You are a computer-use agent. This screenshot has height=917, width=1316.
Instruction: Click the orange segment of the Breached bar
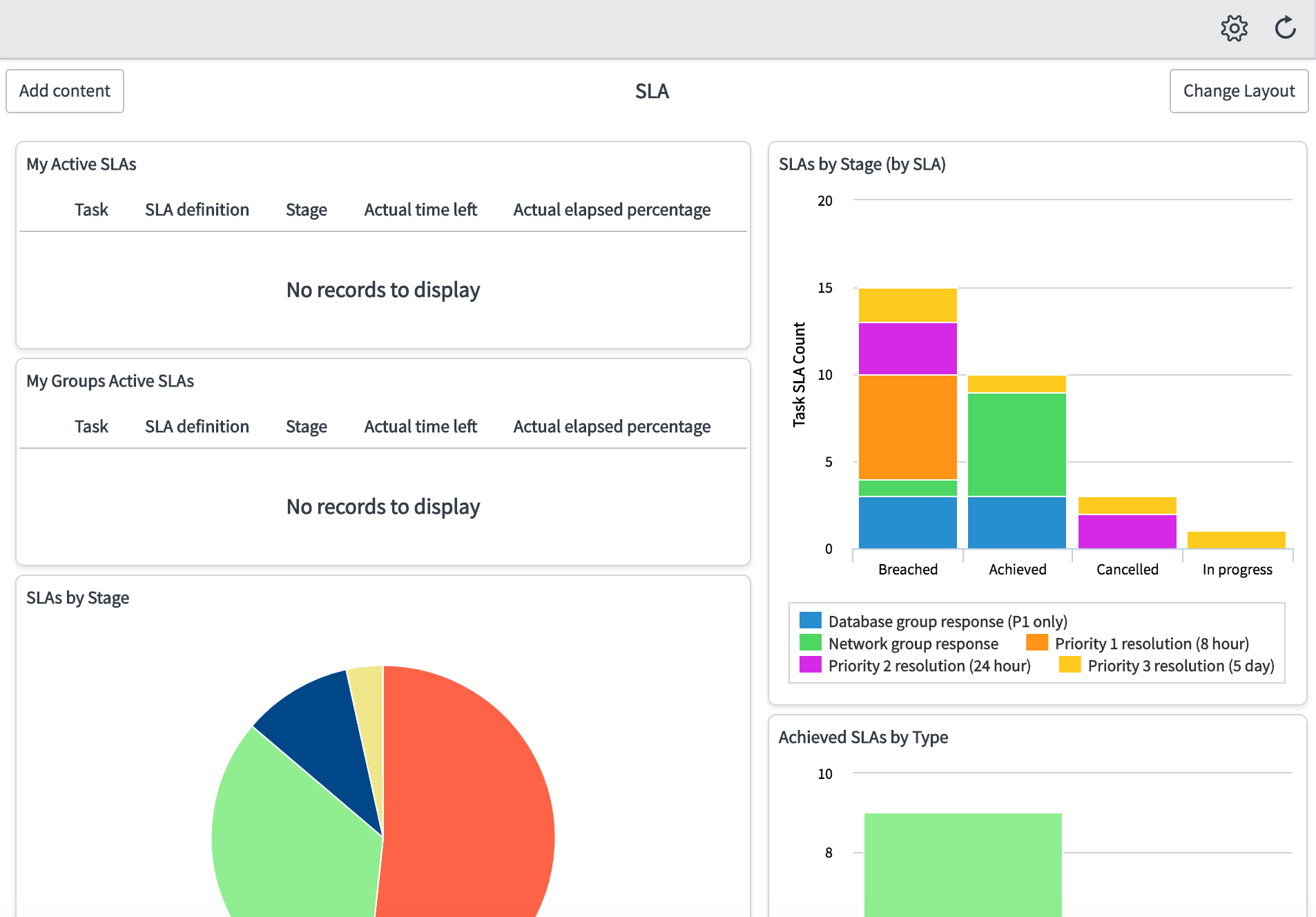(x=908, y=427)
